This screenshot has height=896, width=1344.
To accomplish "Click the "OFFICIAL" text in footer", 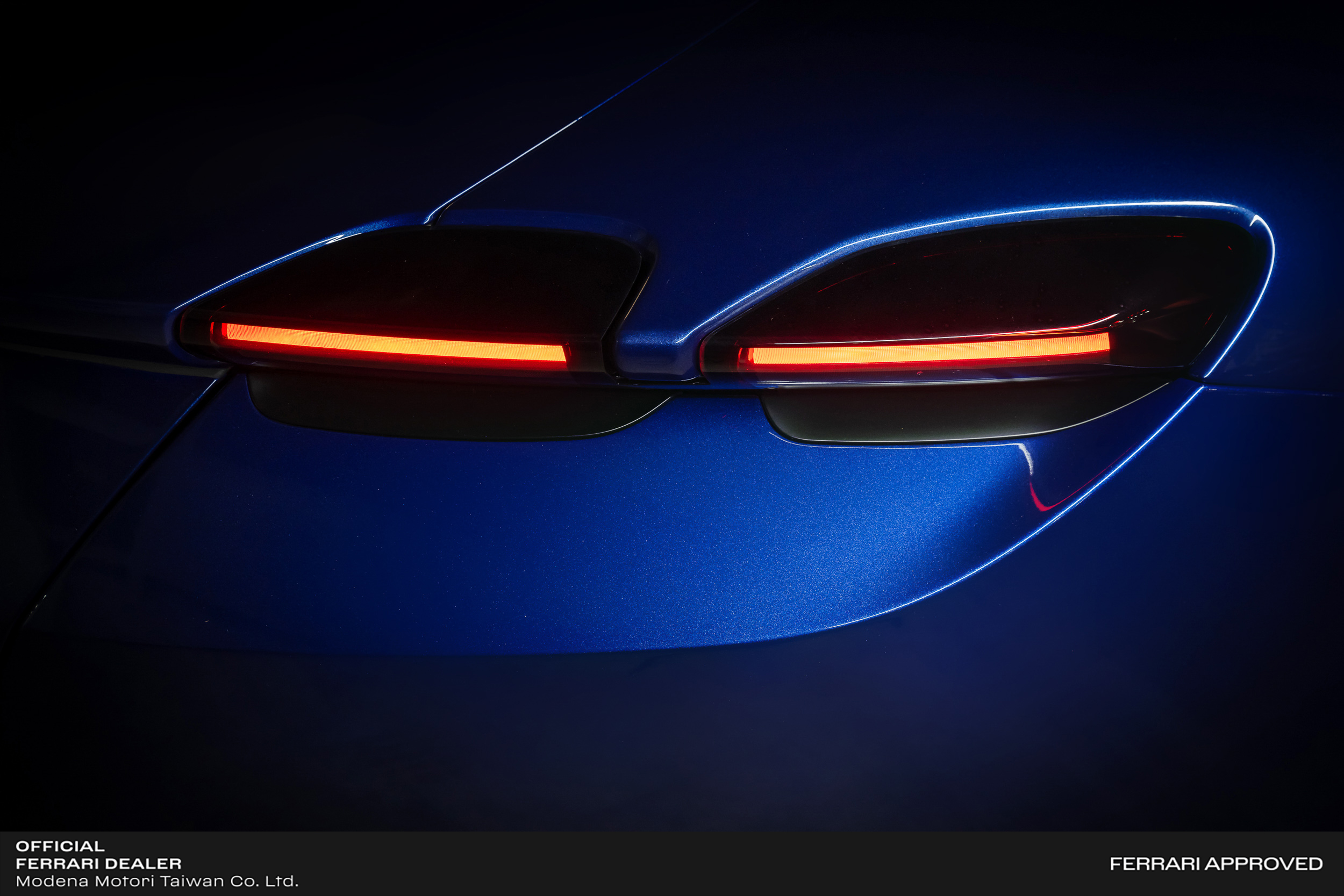I will pos(60,847).
